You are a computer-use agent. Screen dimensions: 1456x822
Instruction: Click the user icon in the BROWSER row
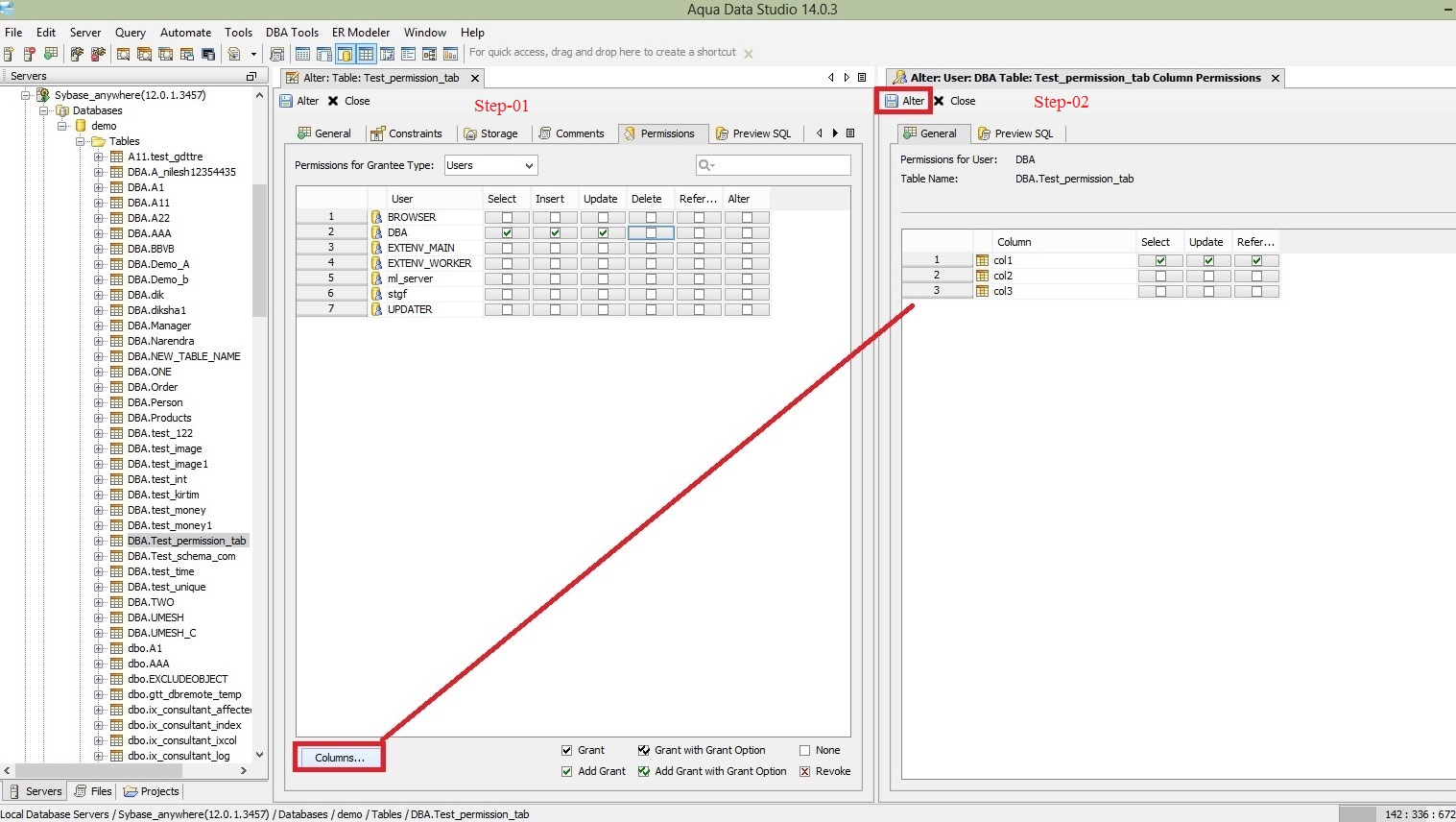point(377,217)
